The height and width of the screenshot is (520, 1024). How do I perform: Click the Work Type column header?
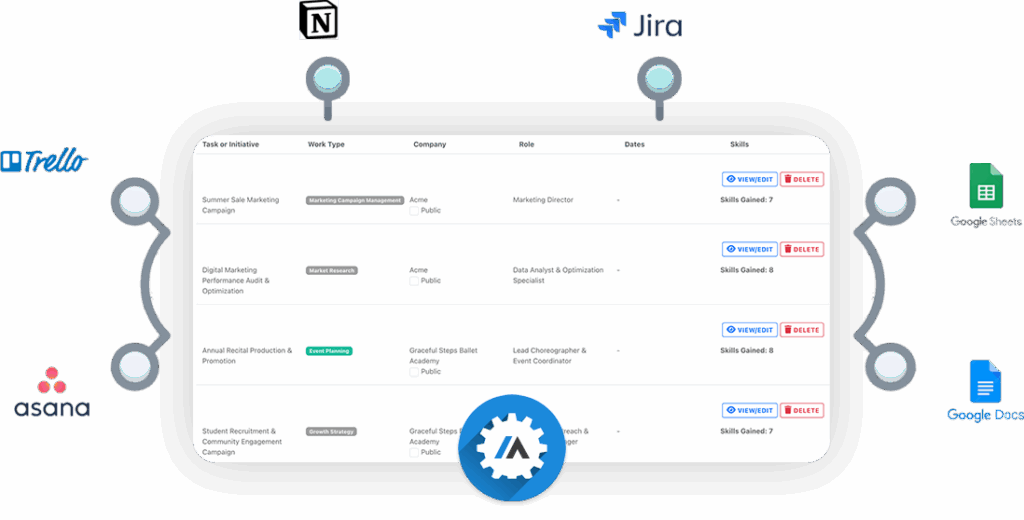[x=326, y=145]
